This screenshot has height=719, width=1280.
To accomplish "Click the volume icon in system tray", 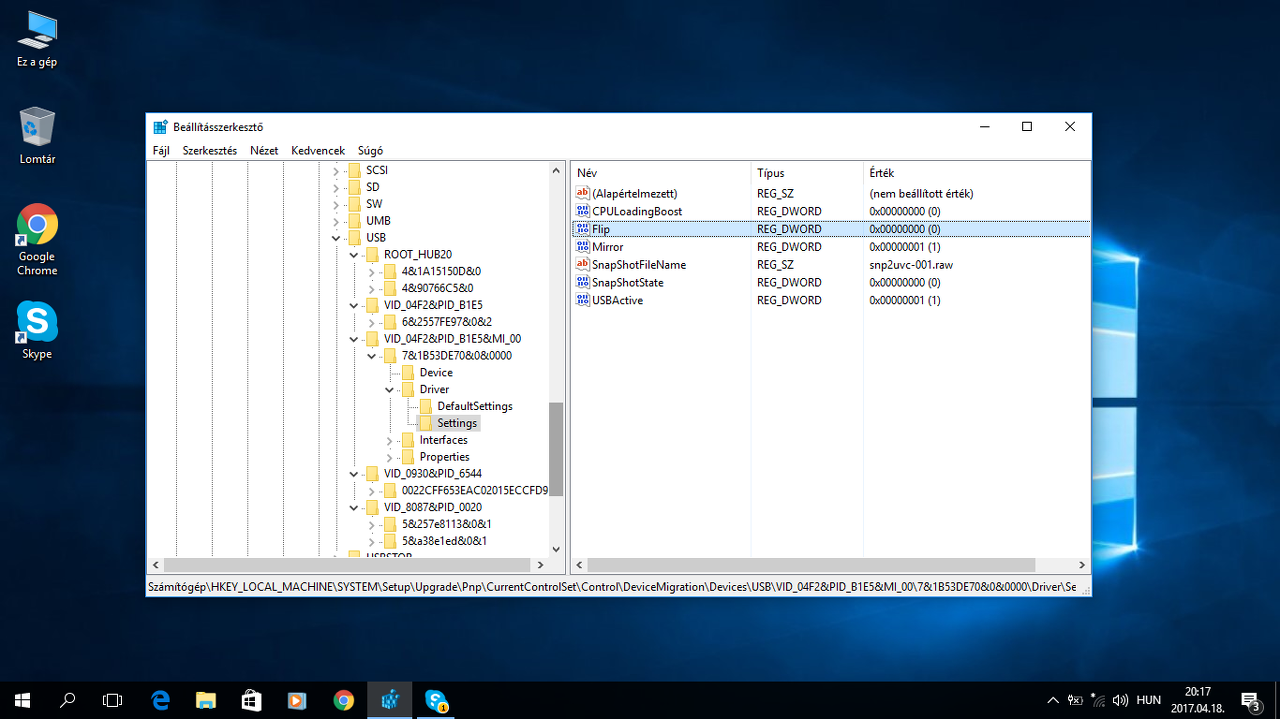I will tap(1120, 700).
